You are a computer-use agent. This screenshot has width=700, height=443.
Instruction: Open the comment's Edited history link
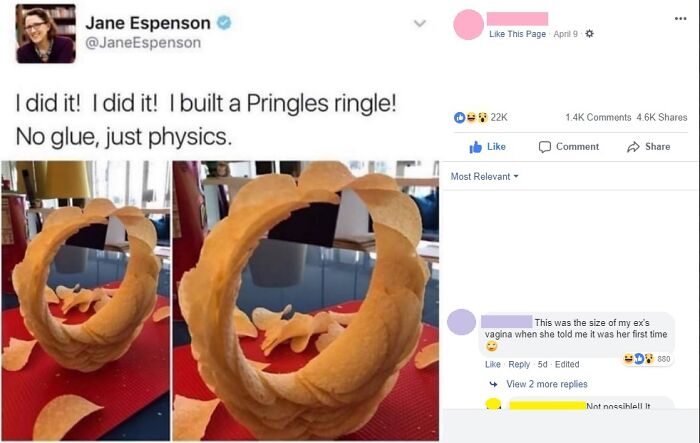tap(567, 364)
